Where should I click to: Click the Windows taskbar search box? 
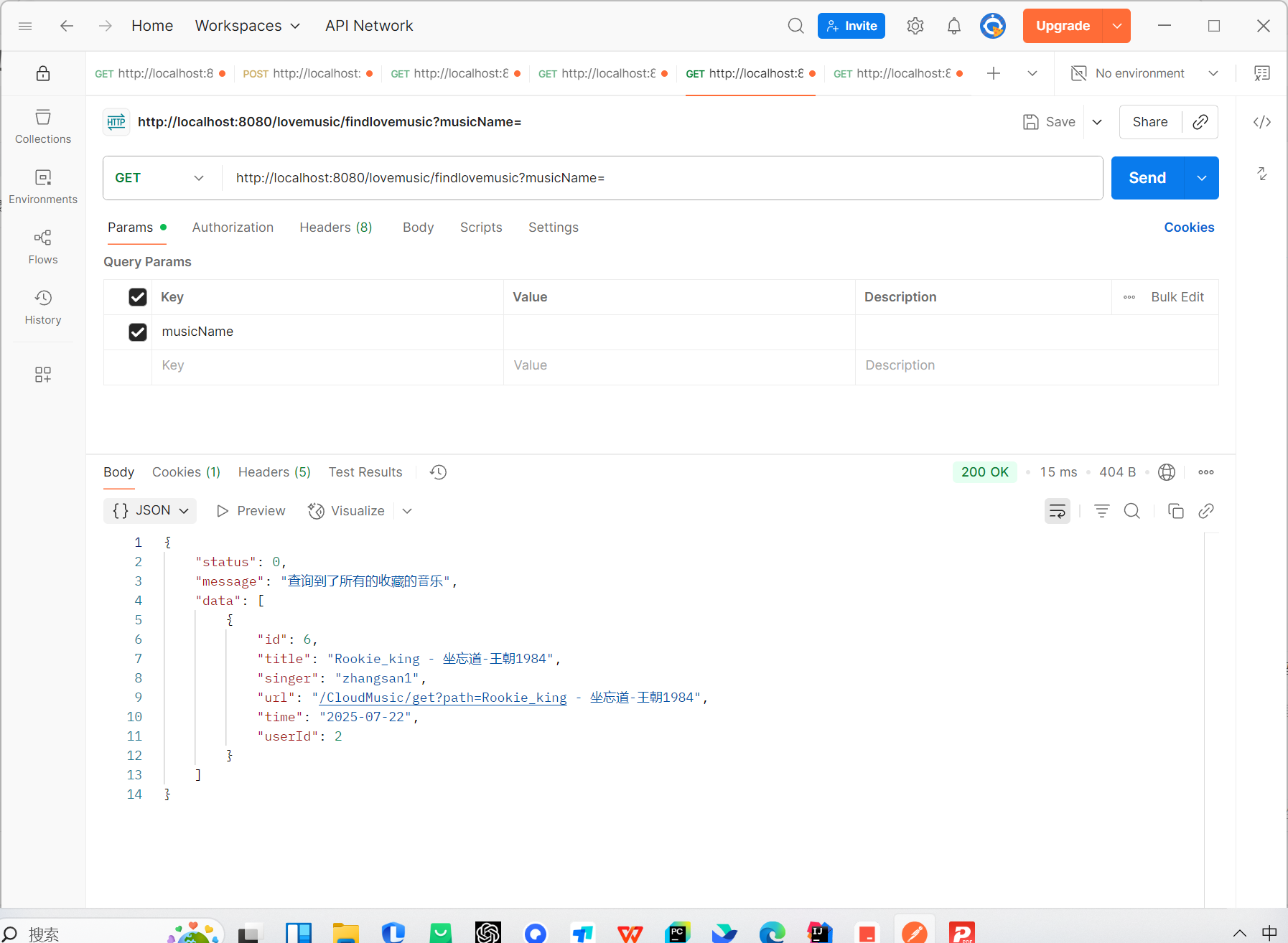click(x=111, y=932)
